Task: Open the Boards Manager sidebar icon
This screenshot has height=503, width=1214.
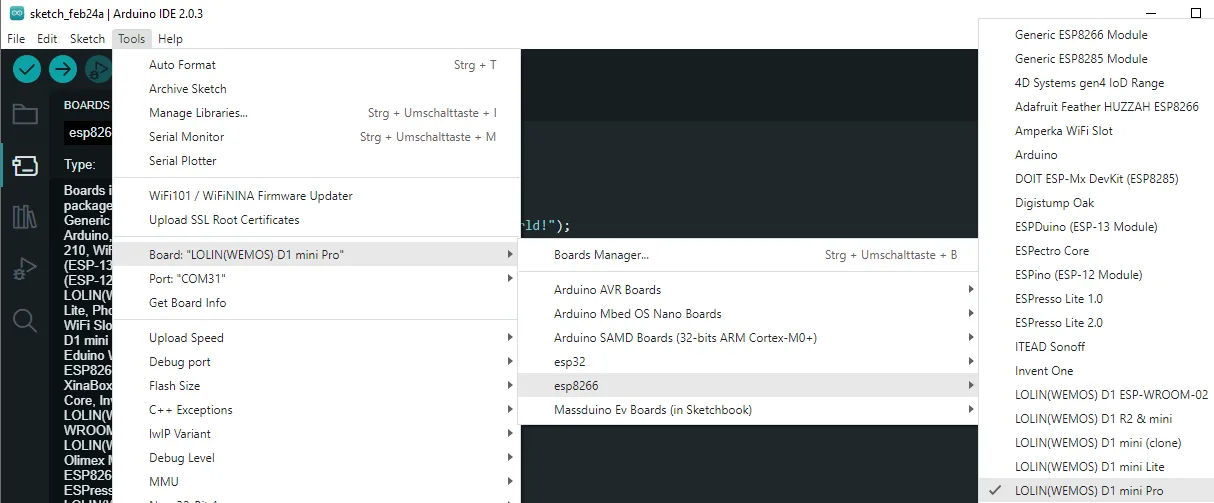Action: [x=25, y=165]
